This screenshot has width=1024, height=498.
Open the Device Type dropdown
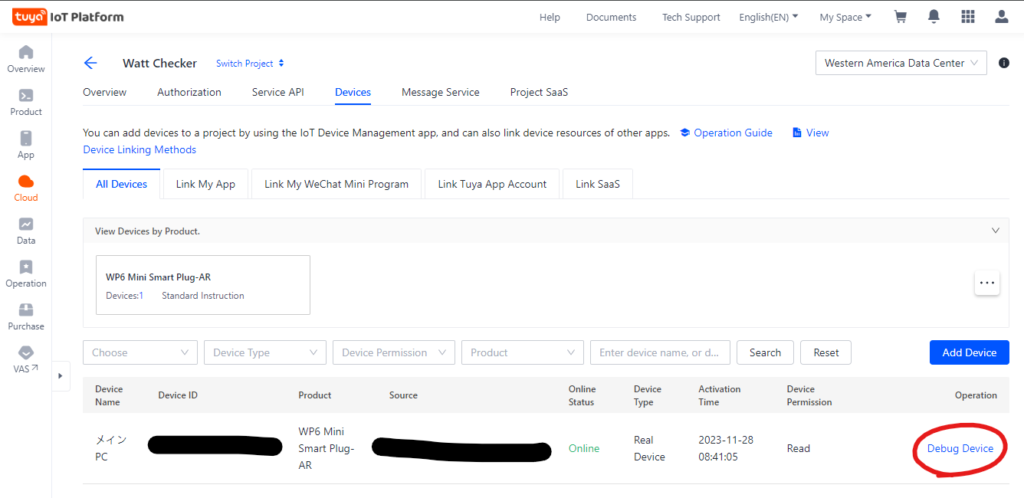[x=264, y=352]
